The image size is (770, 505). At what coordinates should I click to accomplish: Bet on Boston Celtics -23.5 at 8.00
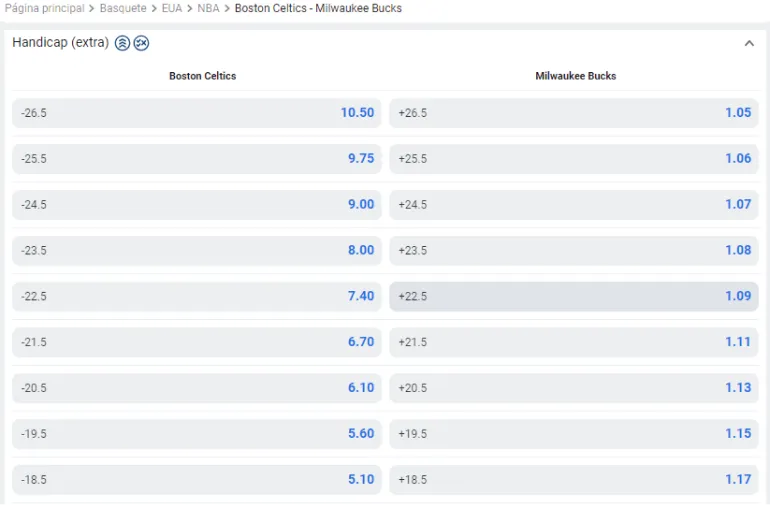(x=197, y=251)
